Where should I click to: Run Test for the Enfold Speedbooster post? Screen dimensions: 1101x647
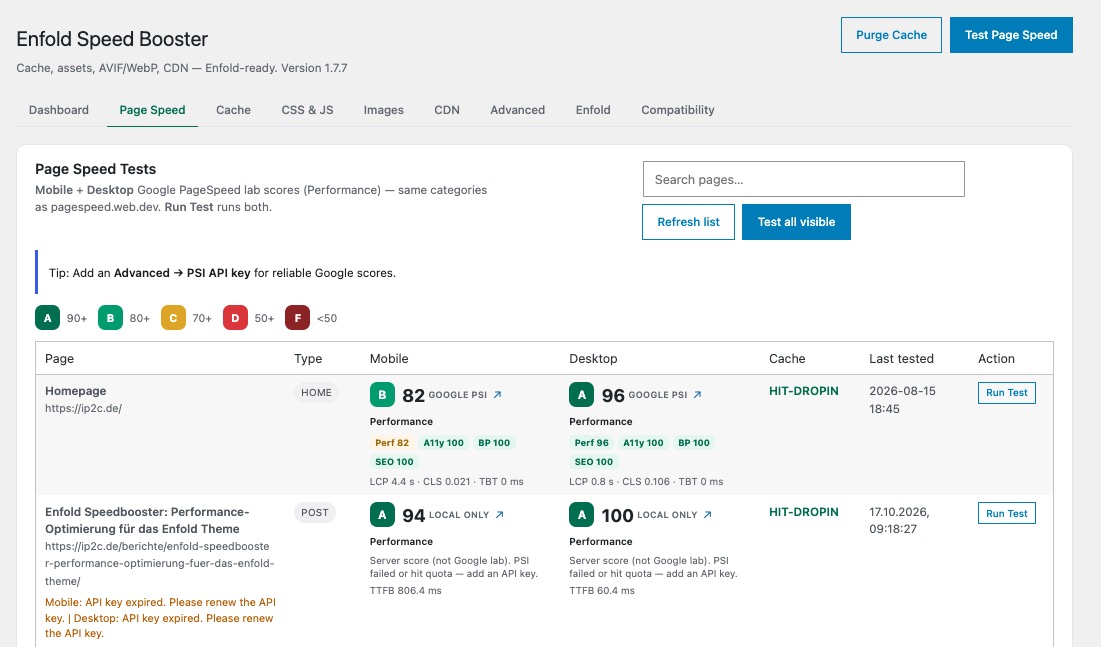(x=1006, y=514)
